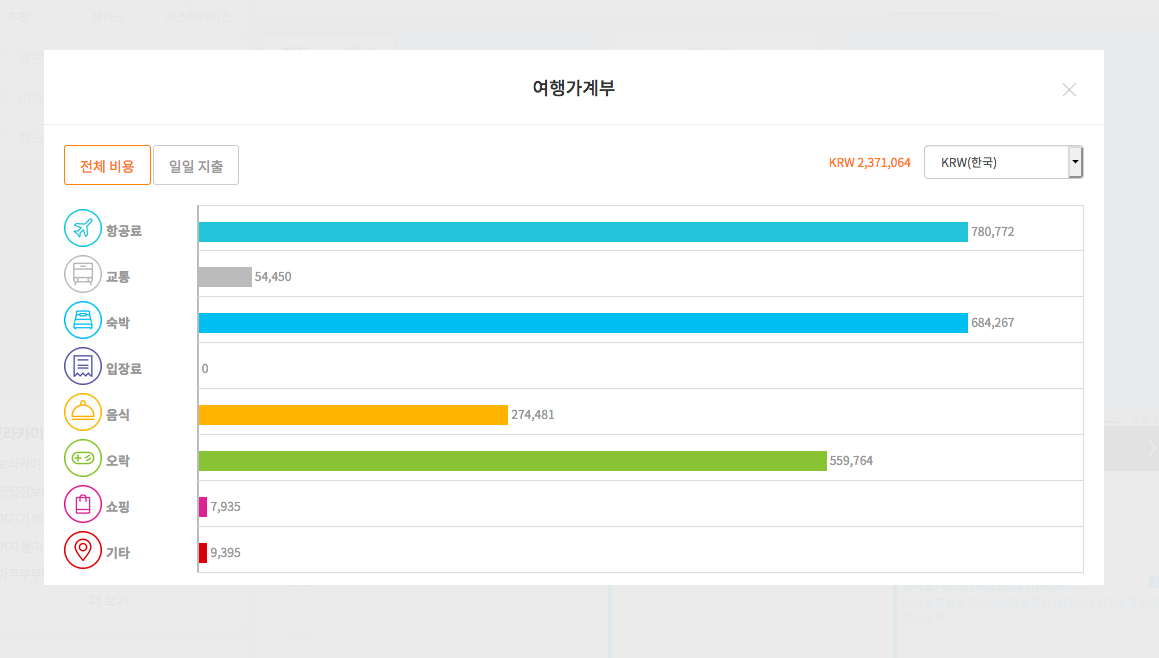This screenshot has width=1159, height=658.
Task: Click the 여행가계부 dialog title
Action: click(x=571, y=88)
